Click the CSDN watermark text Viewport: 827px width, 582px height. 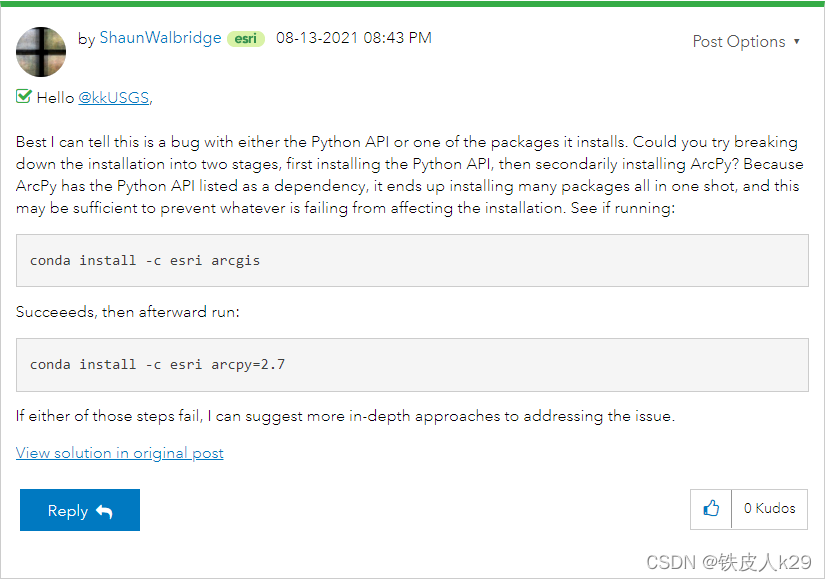[x=727, y=562]
